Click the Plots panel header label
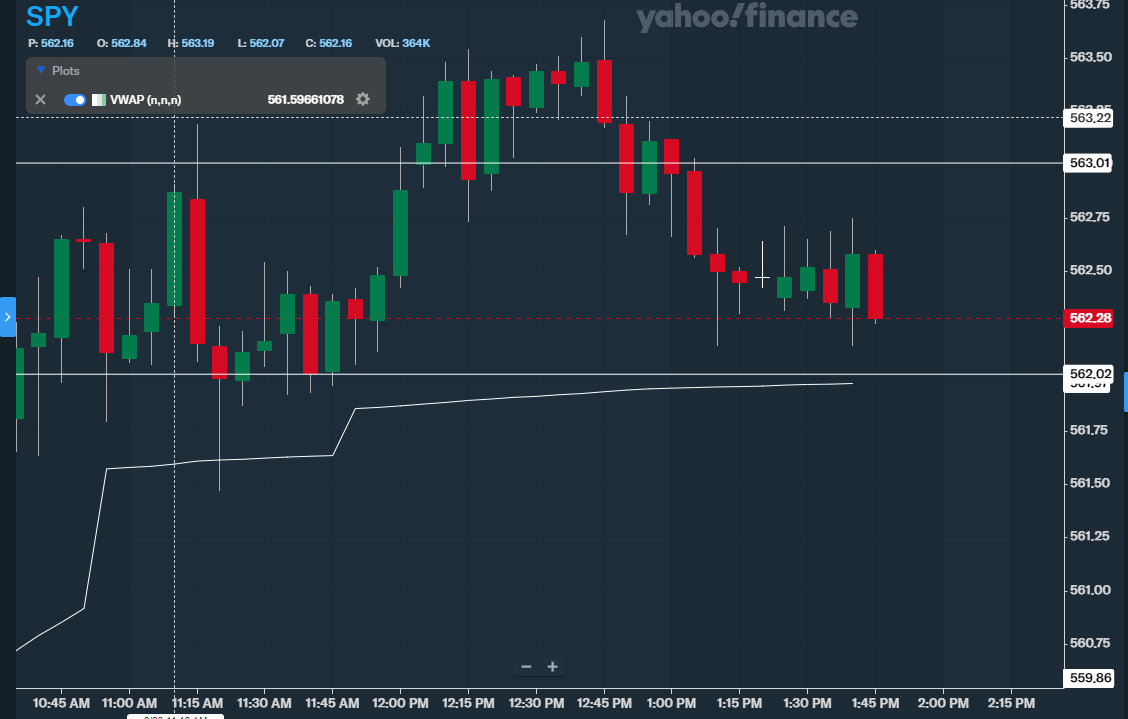Image resolution: width=1128 pixels, height=719 pixels. pyautogui.click(x=65, y=71)
